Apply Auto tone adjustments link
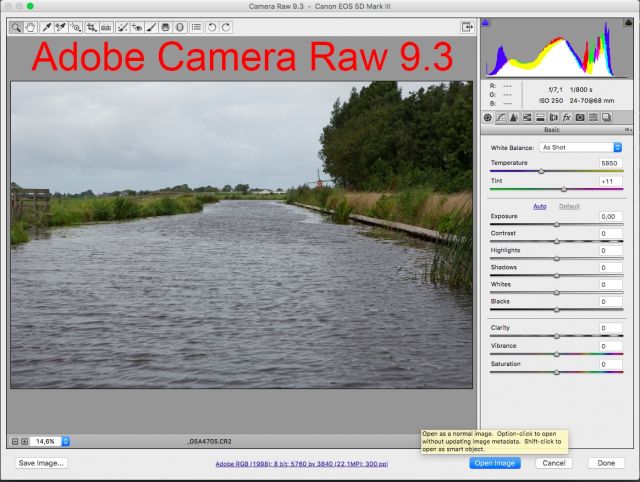This screenshot has height=482, width=640. pos(540,207)
